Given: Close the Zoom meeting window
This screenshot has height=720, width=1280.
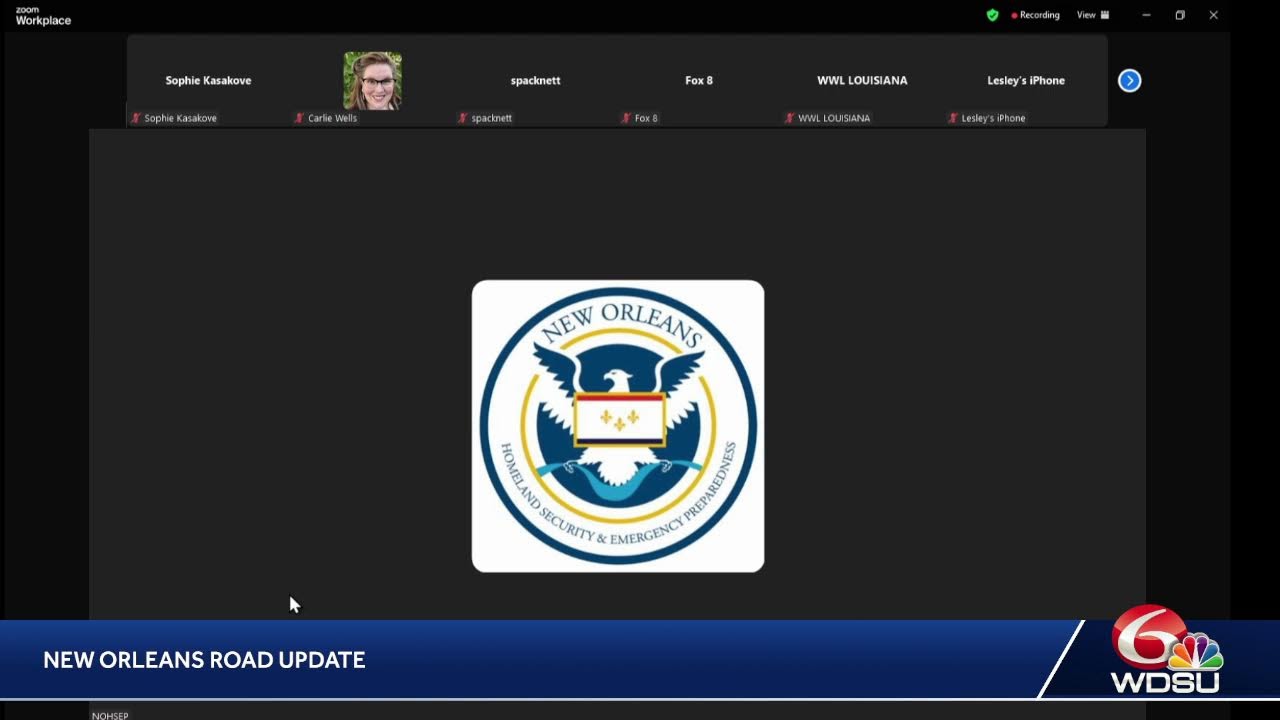Looking at the screenshot, I should [1213, 15].
